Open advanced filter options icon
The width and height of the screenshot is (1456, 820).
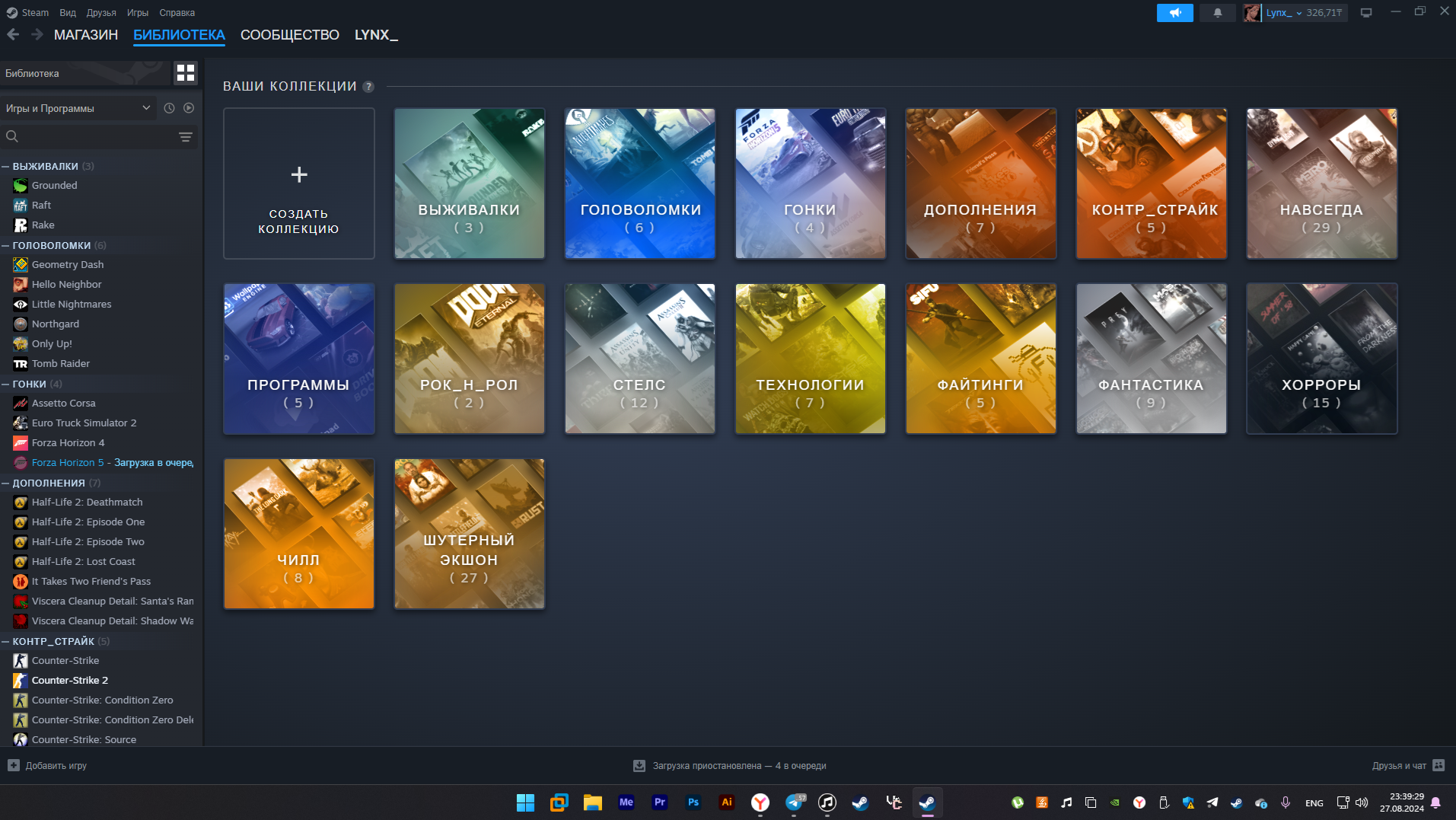[186, 137]
